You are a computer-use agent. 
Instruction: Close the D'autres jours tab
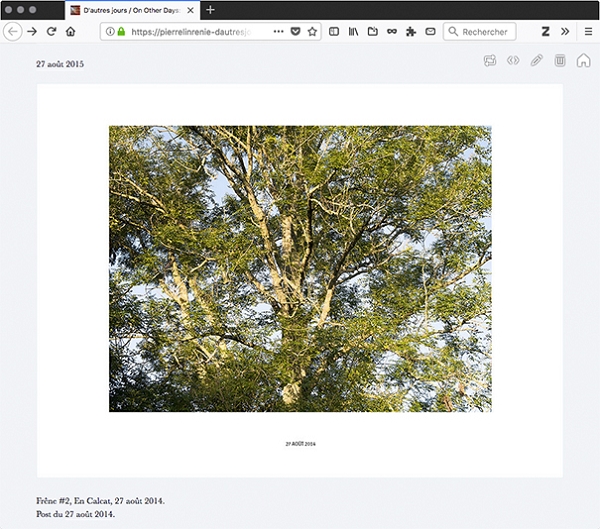(191, 10)
